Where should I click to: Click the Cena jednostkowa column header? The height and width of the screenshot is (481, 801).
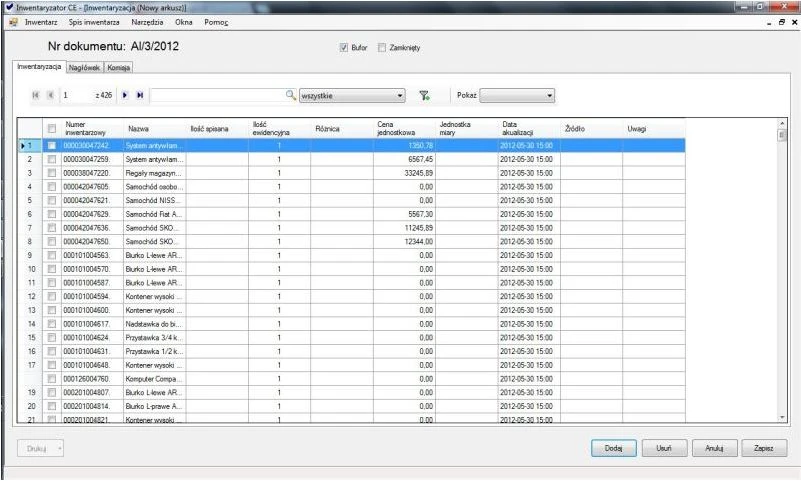[x=404, y=128]
